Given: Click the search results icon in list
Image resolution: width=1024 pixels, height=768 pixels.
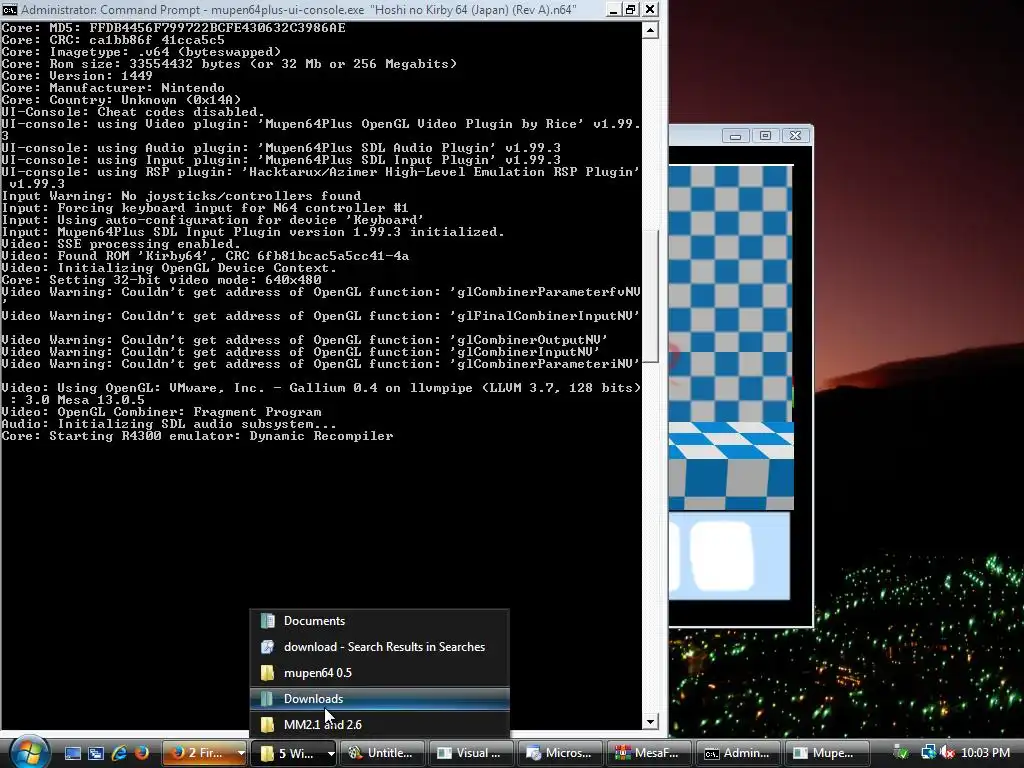Looking at the screenshot, I should (x=267, y=647).
